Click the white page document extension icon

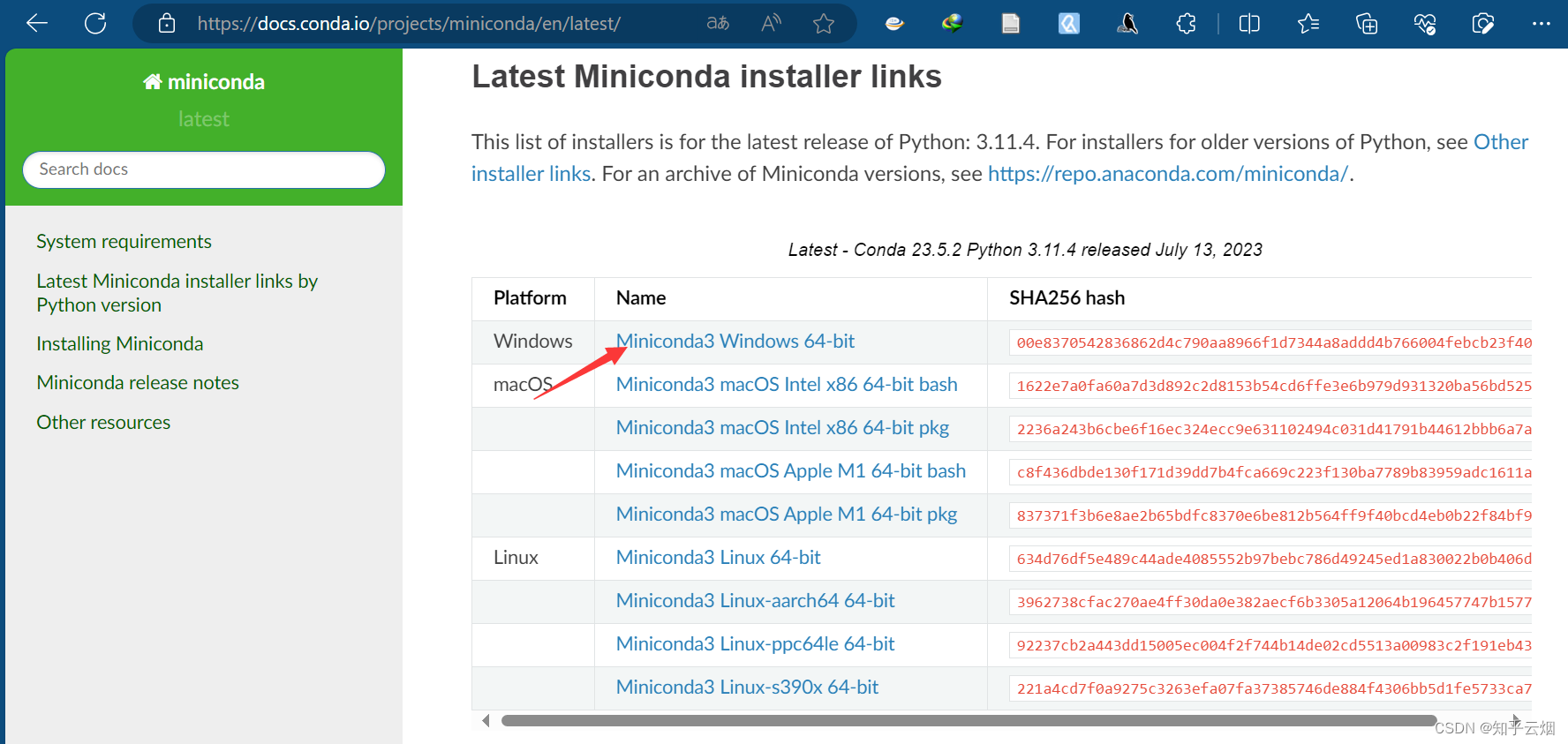coord(1011,24)
